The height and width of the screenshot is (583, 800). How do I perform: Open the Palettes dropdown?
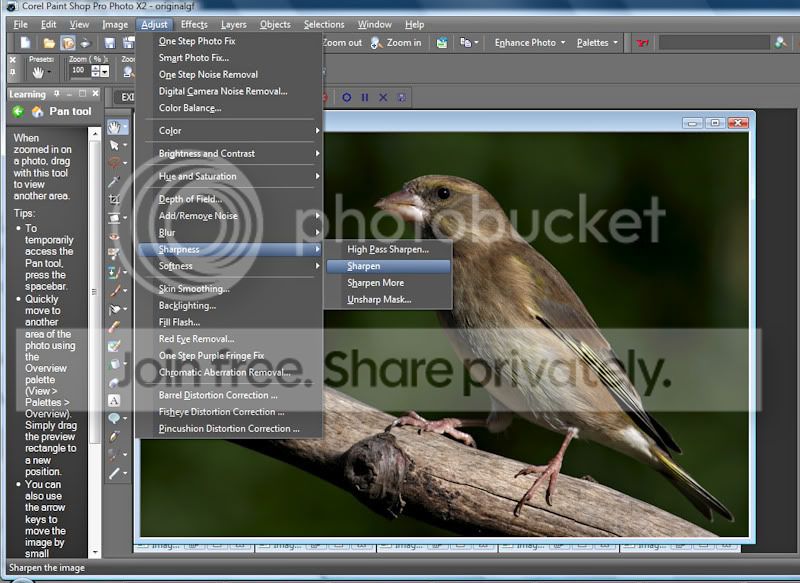tap(597, 43)
